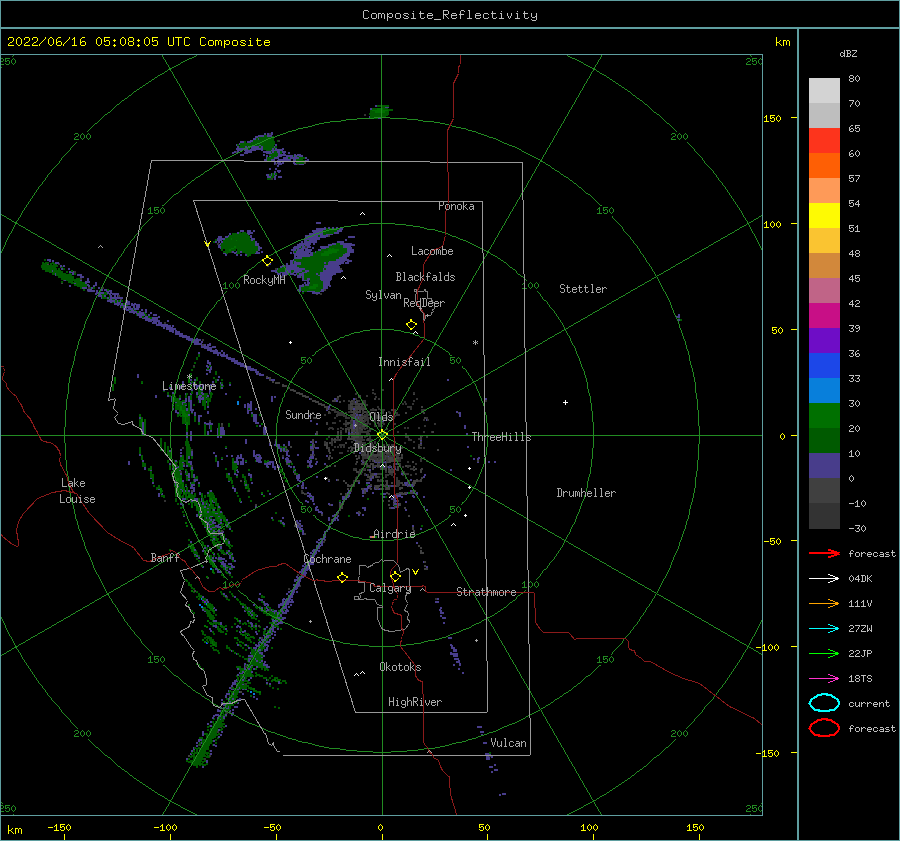Viewport: 900px width, 841px height.
Task: Choose the green 22JP arrow legend icon
Action: 824,653
